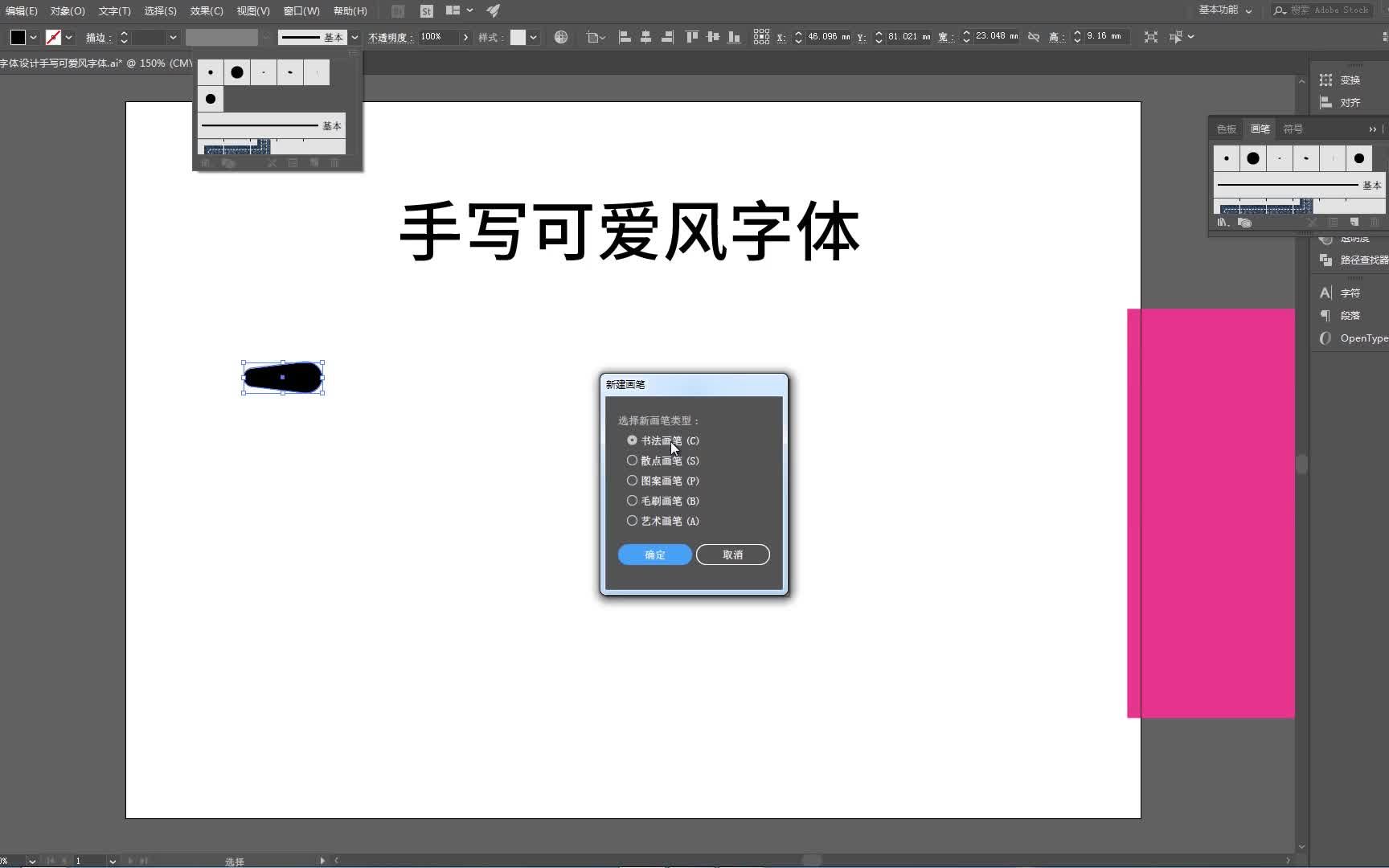
Task: Open the Transform (变换) panel
Action: click(1340, 80)
